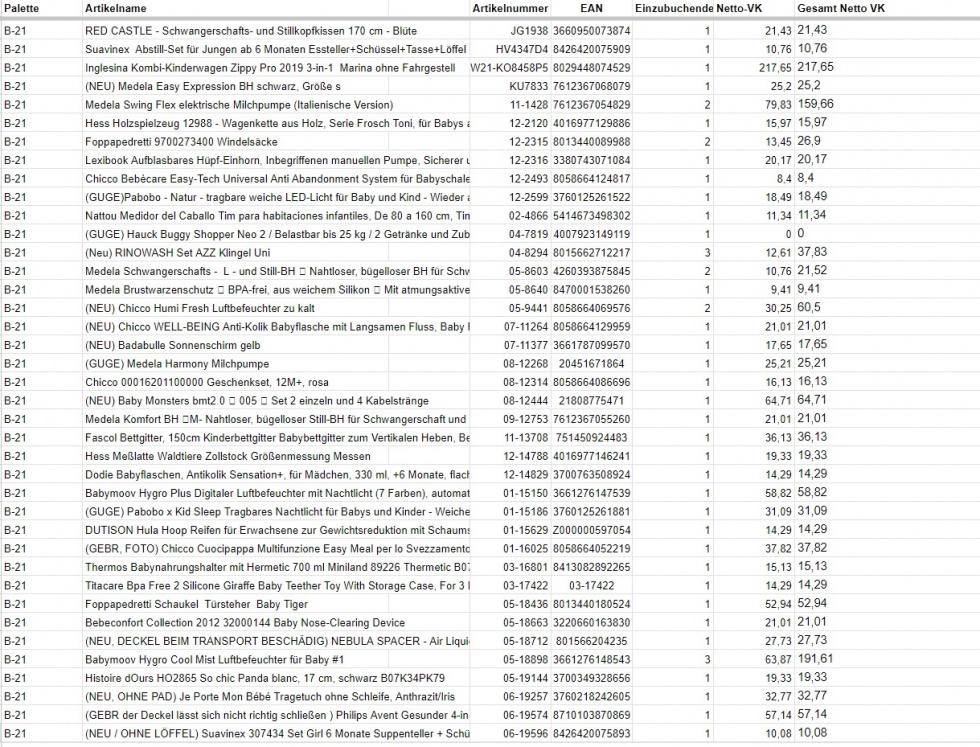Click article number "JG1938"
Screen dimensions: 980x747
529,31
